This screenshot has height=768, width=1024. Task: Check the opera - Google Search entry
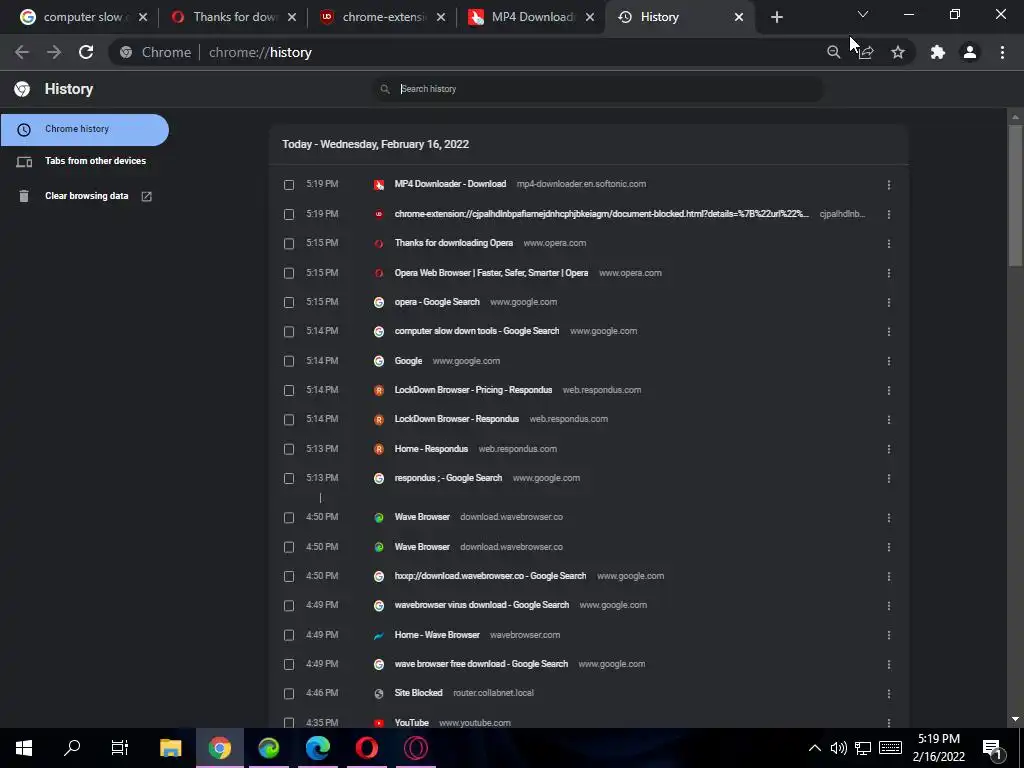tap(289, 302)
